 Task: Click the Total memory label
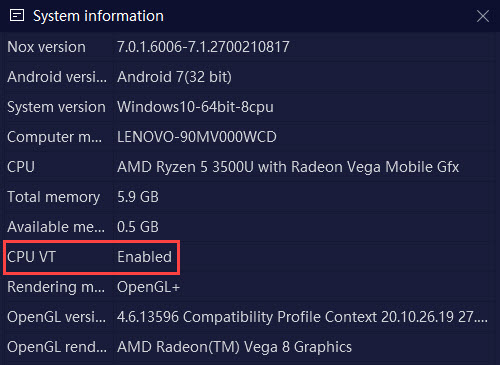pos(53,197)
